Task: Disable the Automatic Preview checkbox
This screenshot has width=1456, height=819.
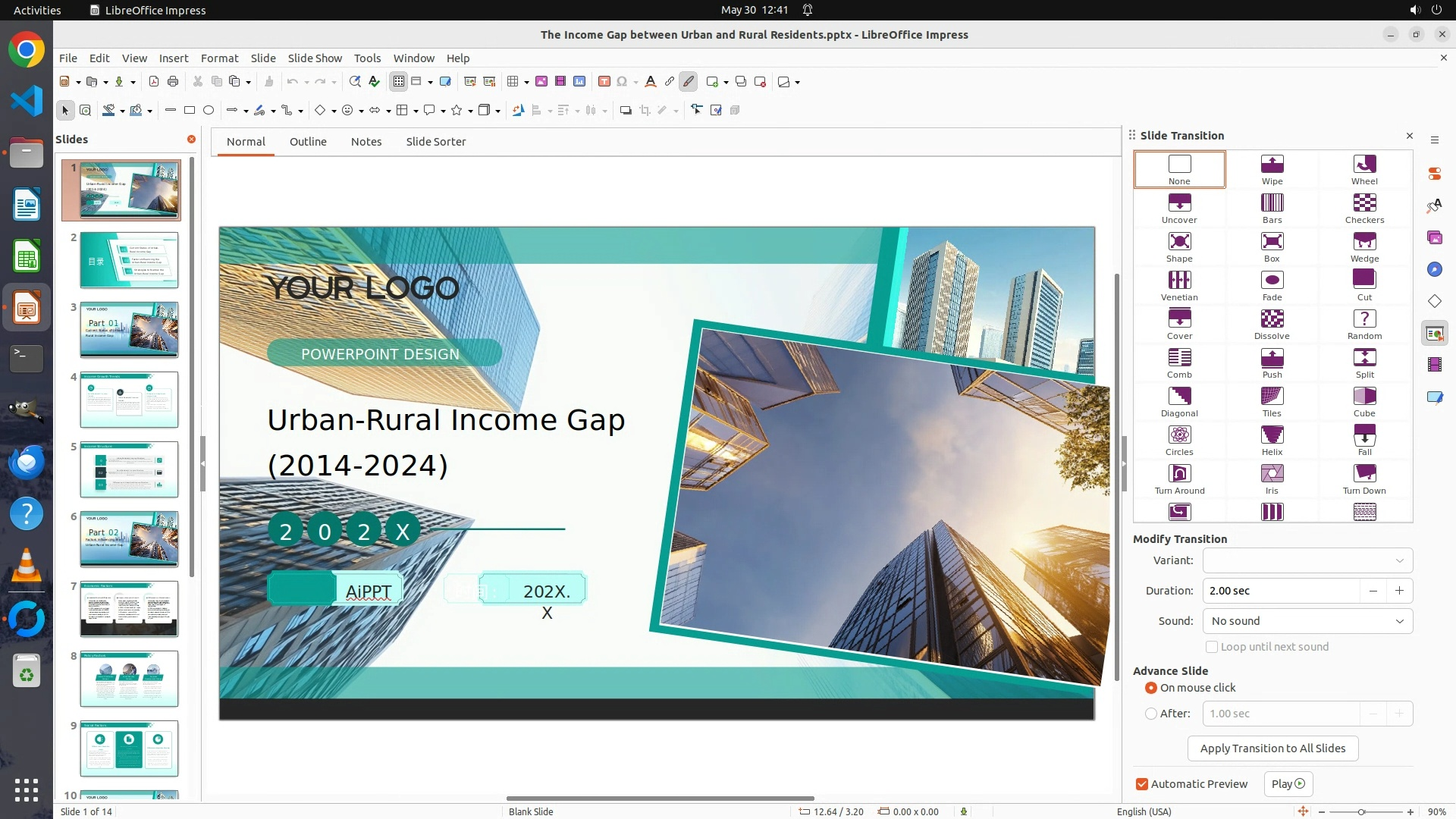Action: coord(1142,784)
